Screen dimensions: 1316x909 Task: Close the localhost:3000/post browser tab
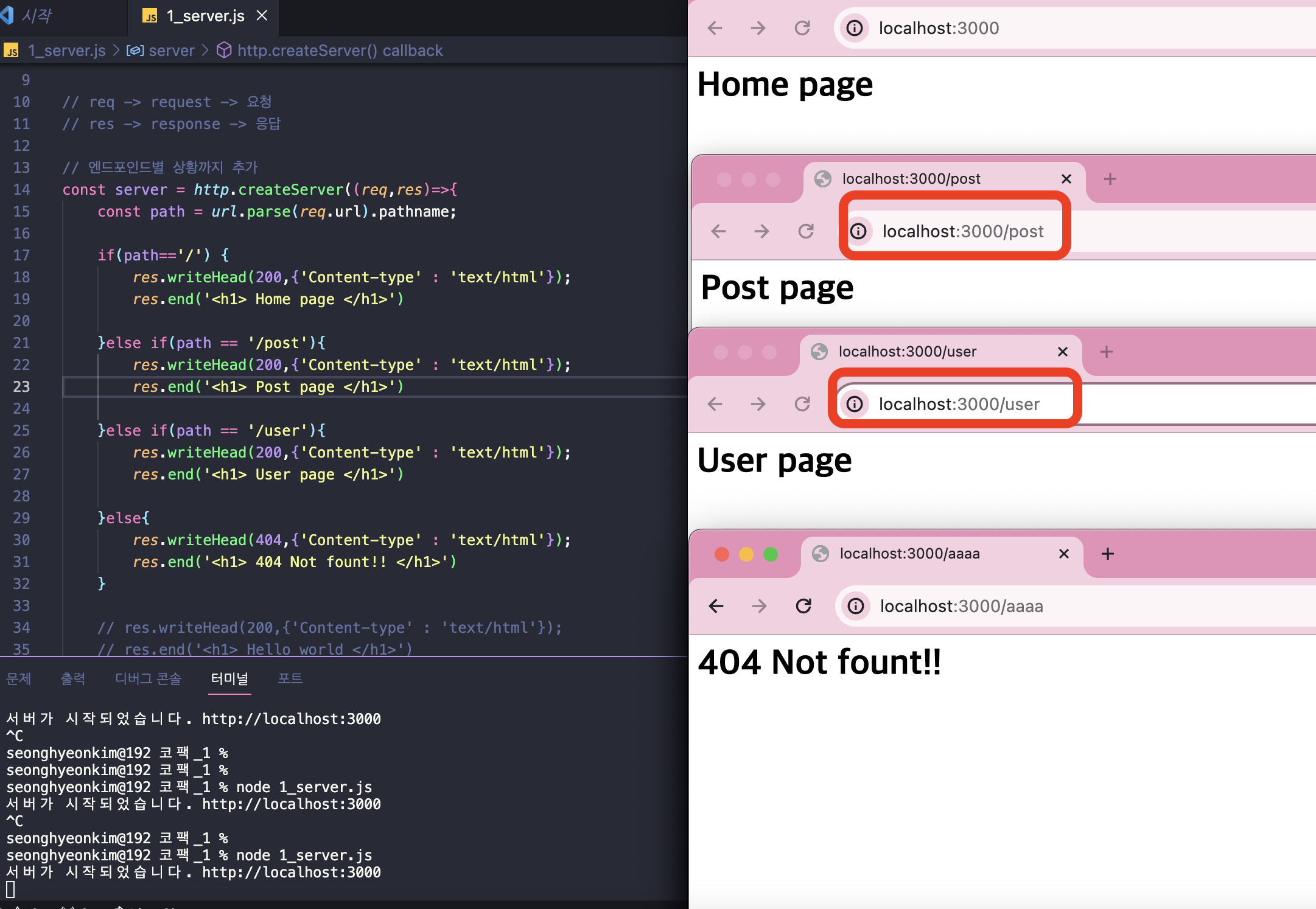pos(1066,179)
